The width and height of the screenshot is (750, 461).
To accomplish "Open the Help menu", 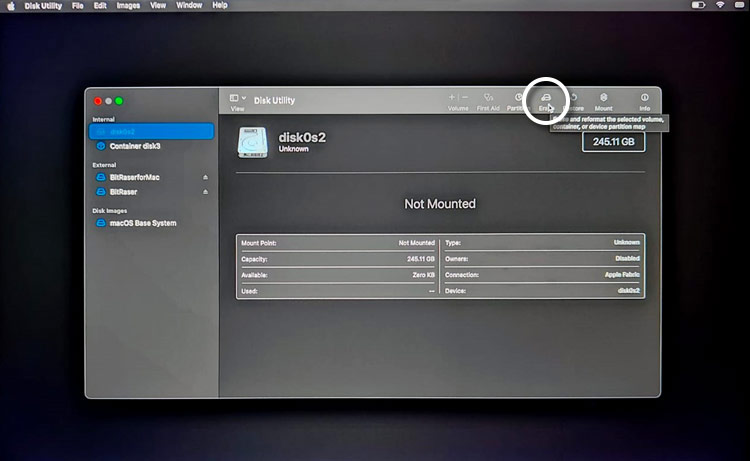I will point(220,6).
